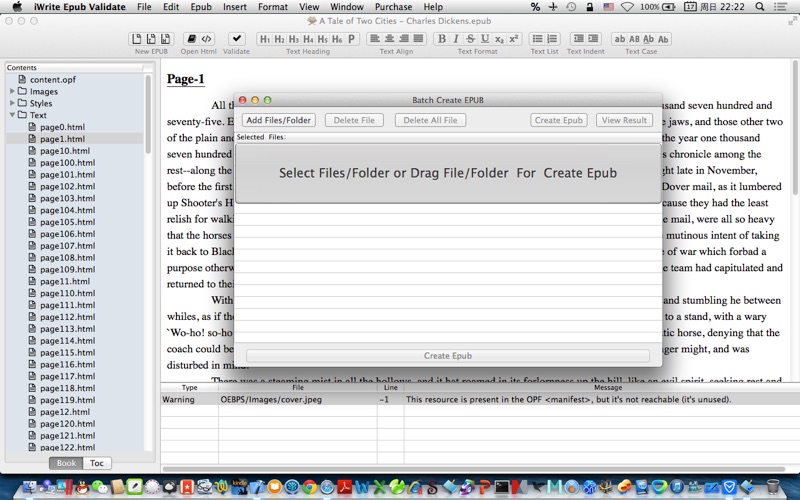Viewport: 800px width, 500px height.
Task: Toggle underline formatting
Action: [485, 39]
